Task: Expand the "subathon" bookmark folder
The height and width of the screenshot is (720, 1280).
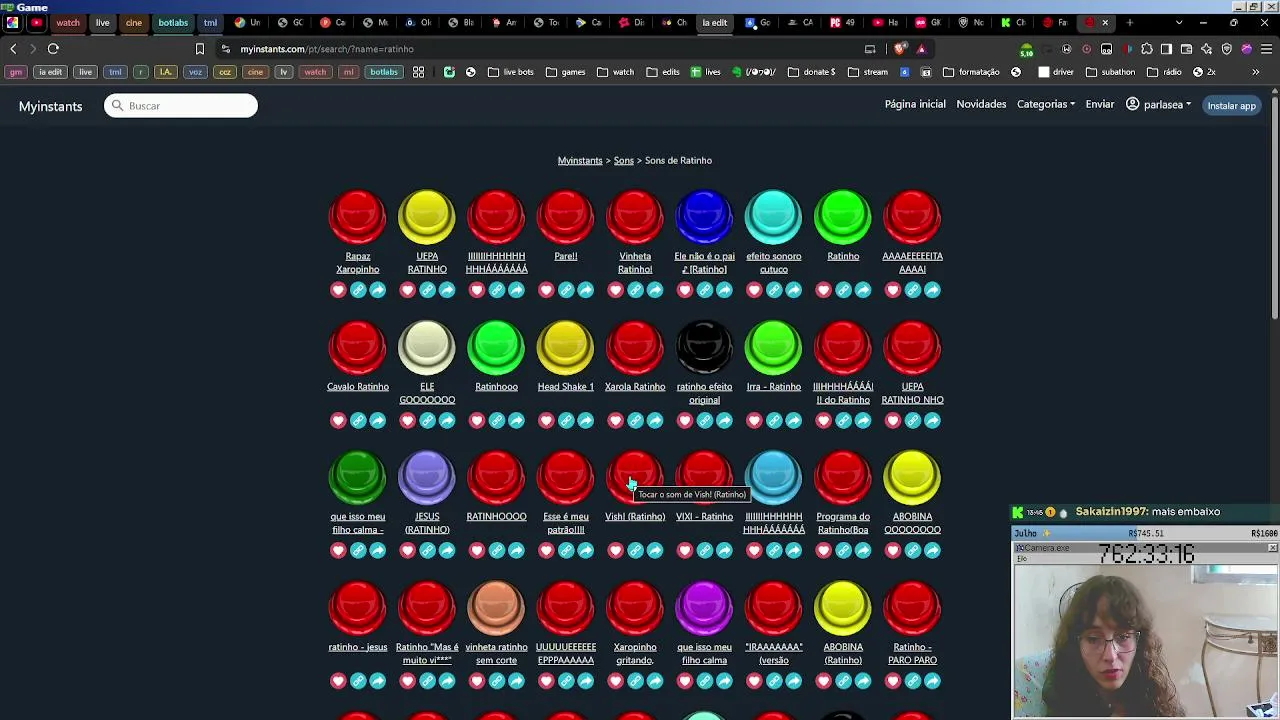Action: point(1110,72)
